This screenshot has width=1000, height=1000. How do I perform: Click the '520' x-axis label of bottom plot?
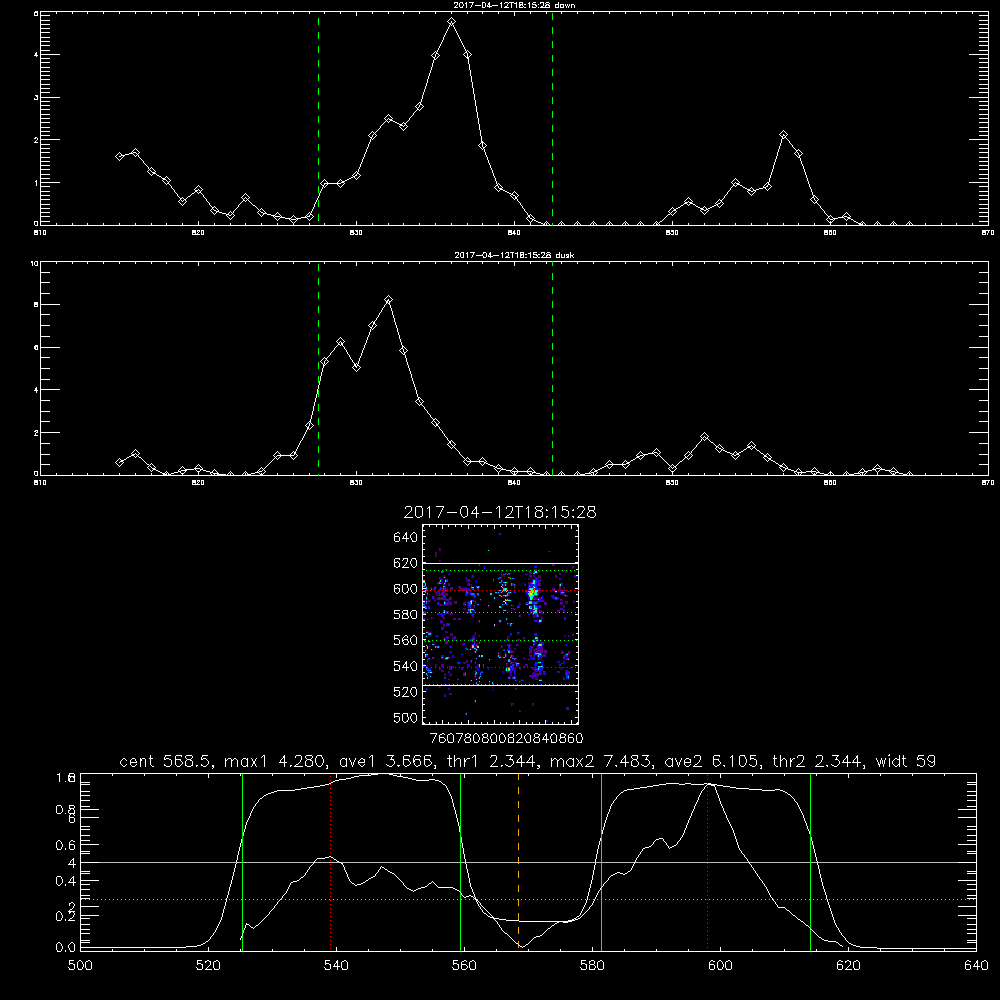pyautogui.click(x=208, y=966)
